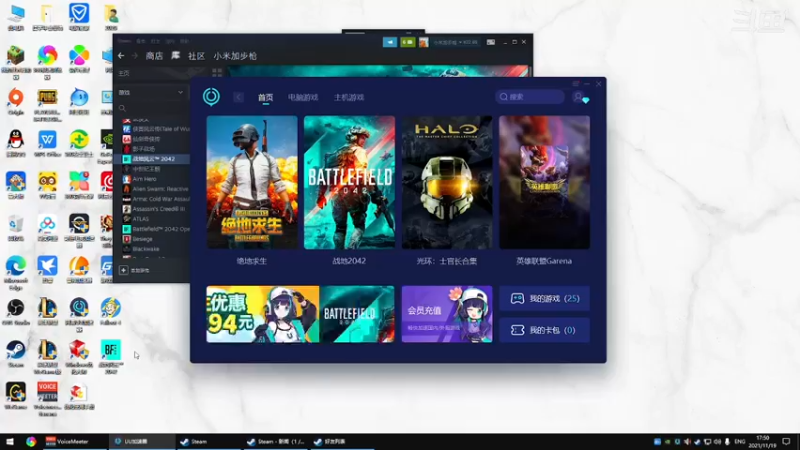Open the user profile icon in UU accelerator
800x450 pixels.
tap(579, 97)
